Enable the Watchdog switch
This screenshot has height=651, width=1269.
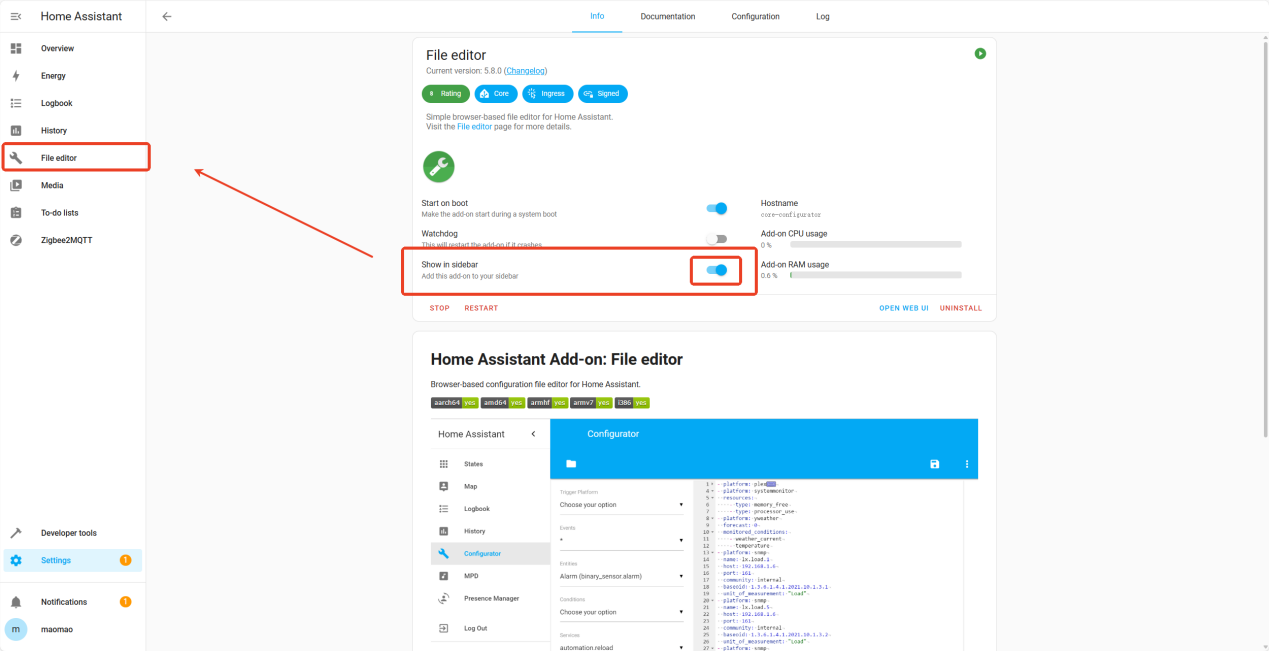tap(716, 239)
